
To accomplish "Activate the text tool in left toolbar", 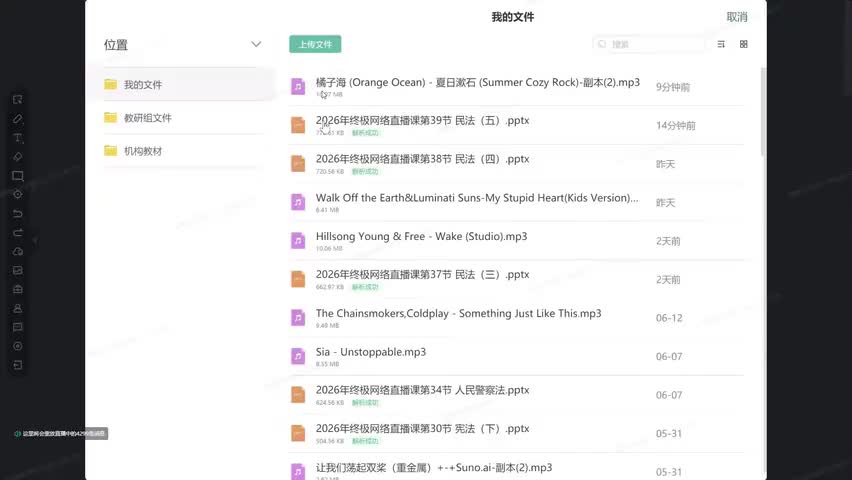I will point(17,138).
